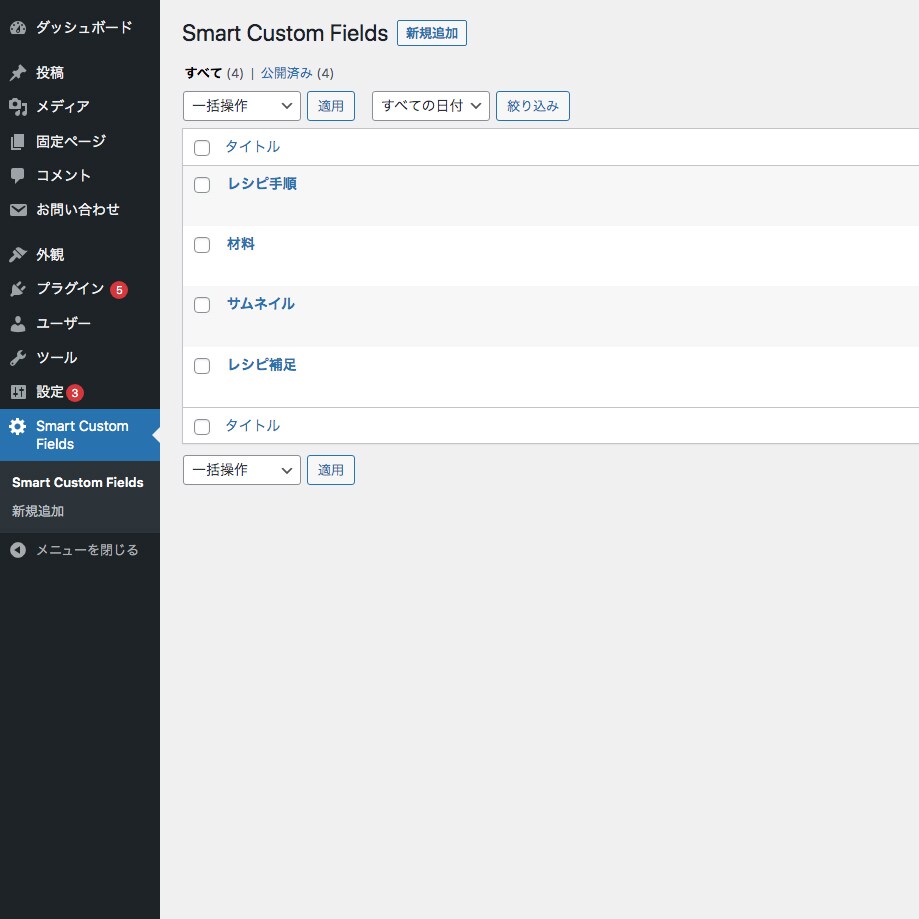
Task: Open the レシピ補足 field group link
Action: (262, 365)
